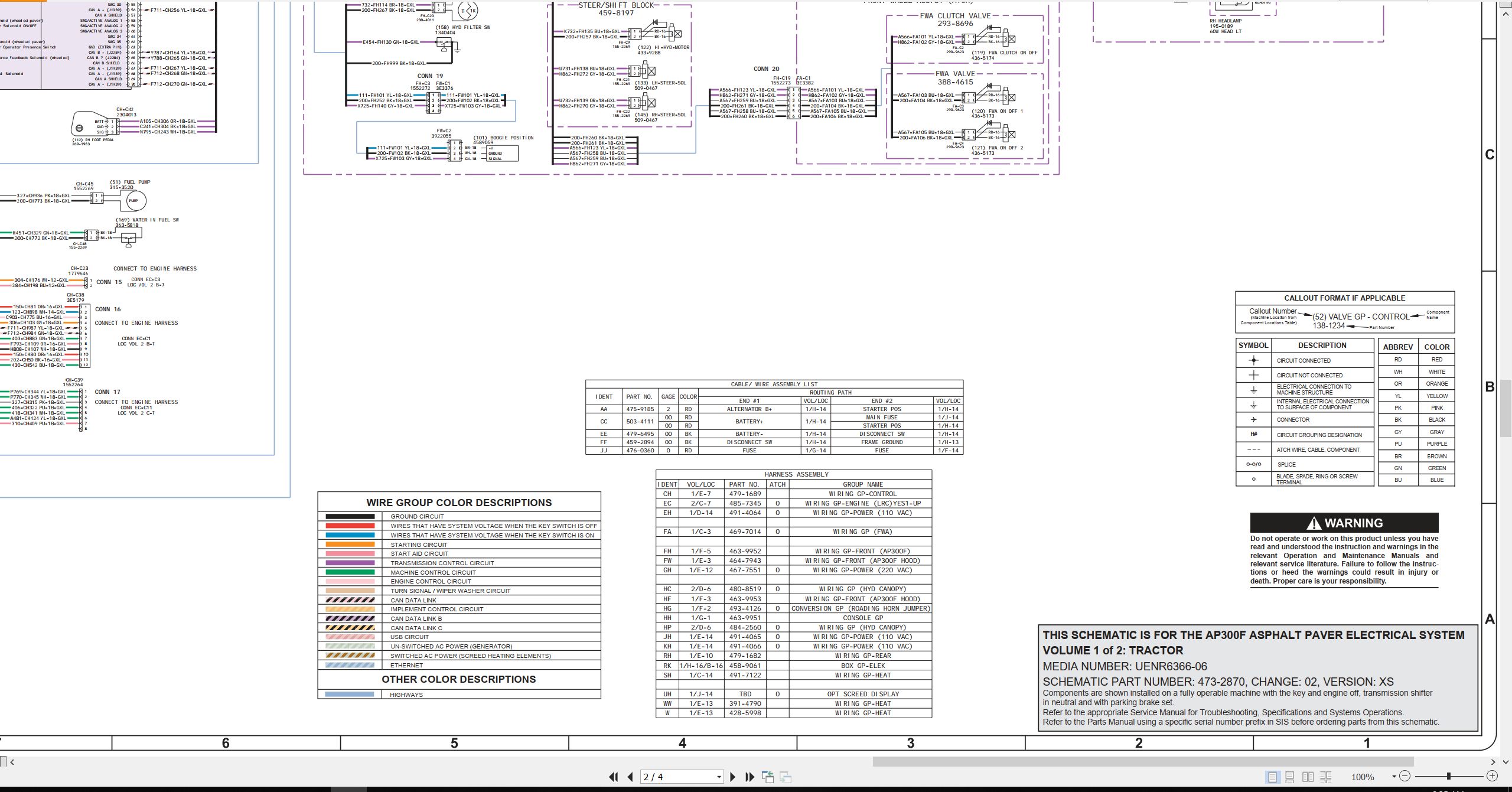Click the horizontal scrollbar left arrow
The image size is (1512, 792).
12,762
